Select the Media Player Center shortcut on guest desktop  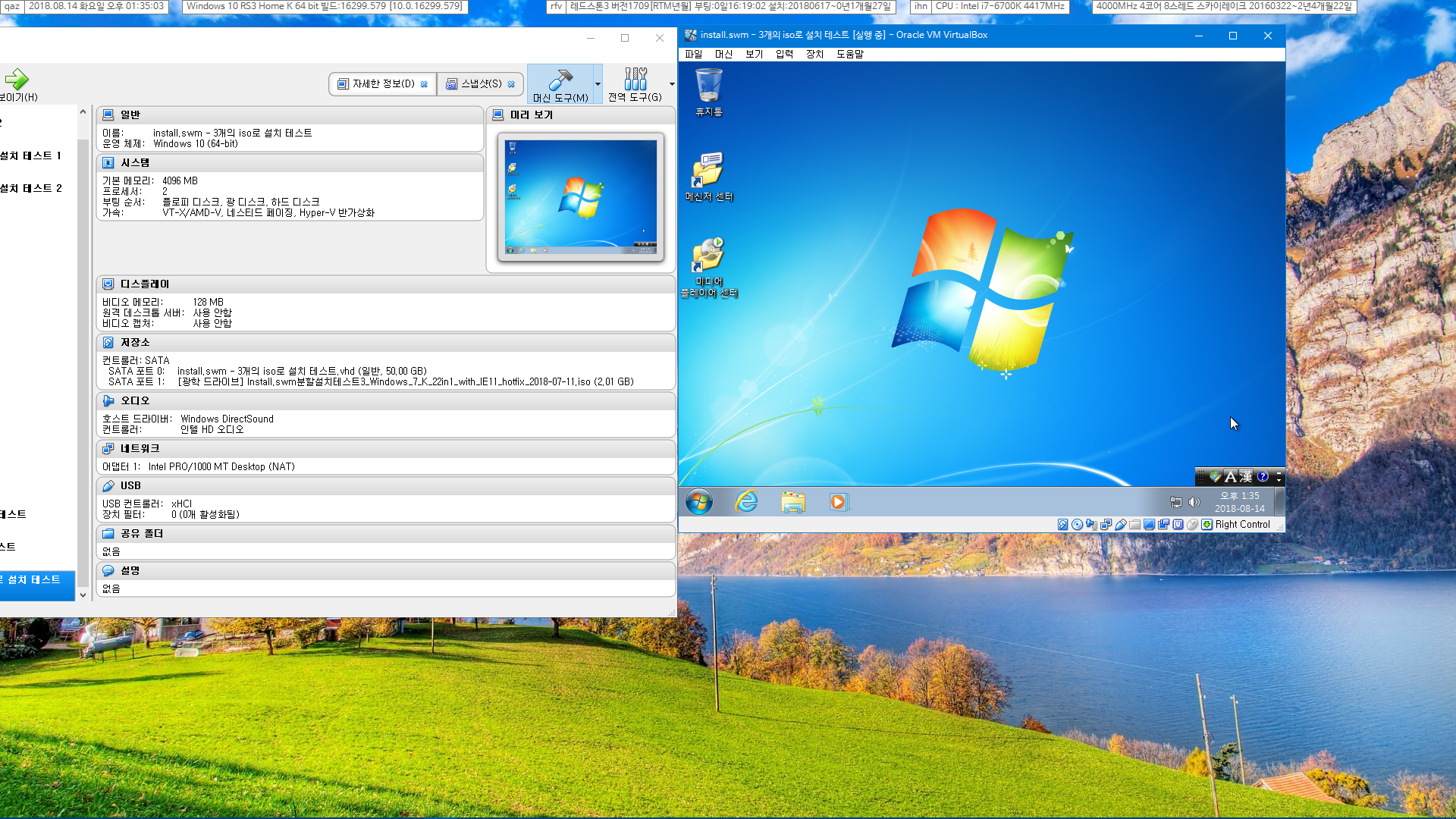coord(709,267)
